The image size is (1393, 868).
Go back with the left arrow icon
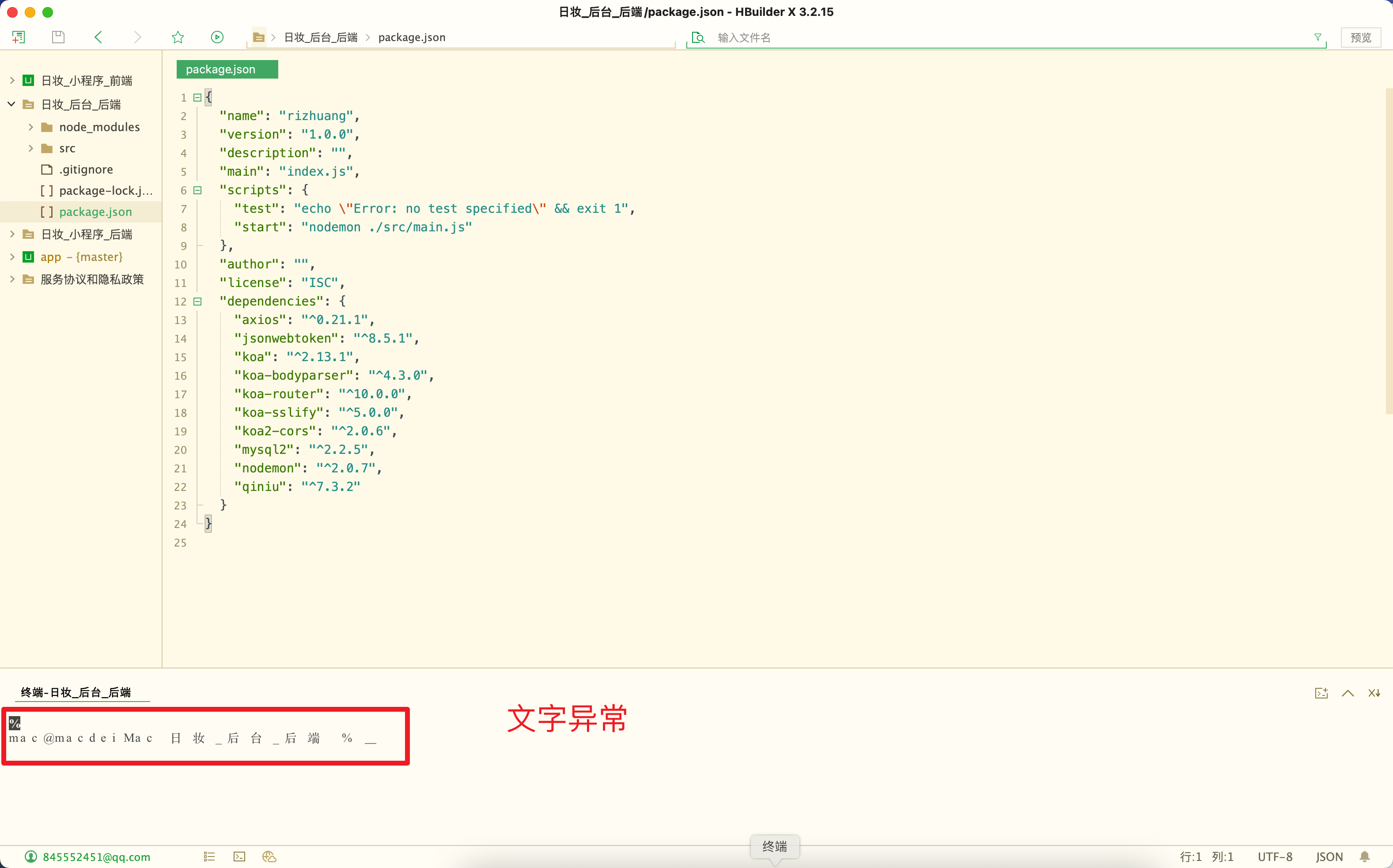click(x=98, y=38)
